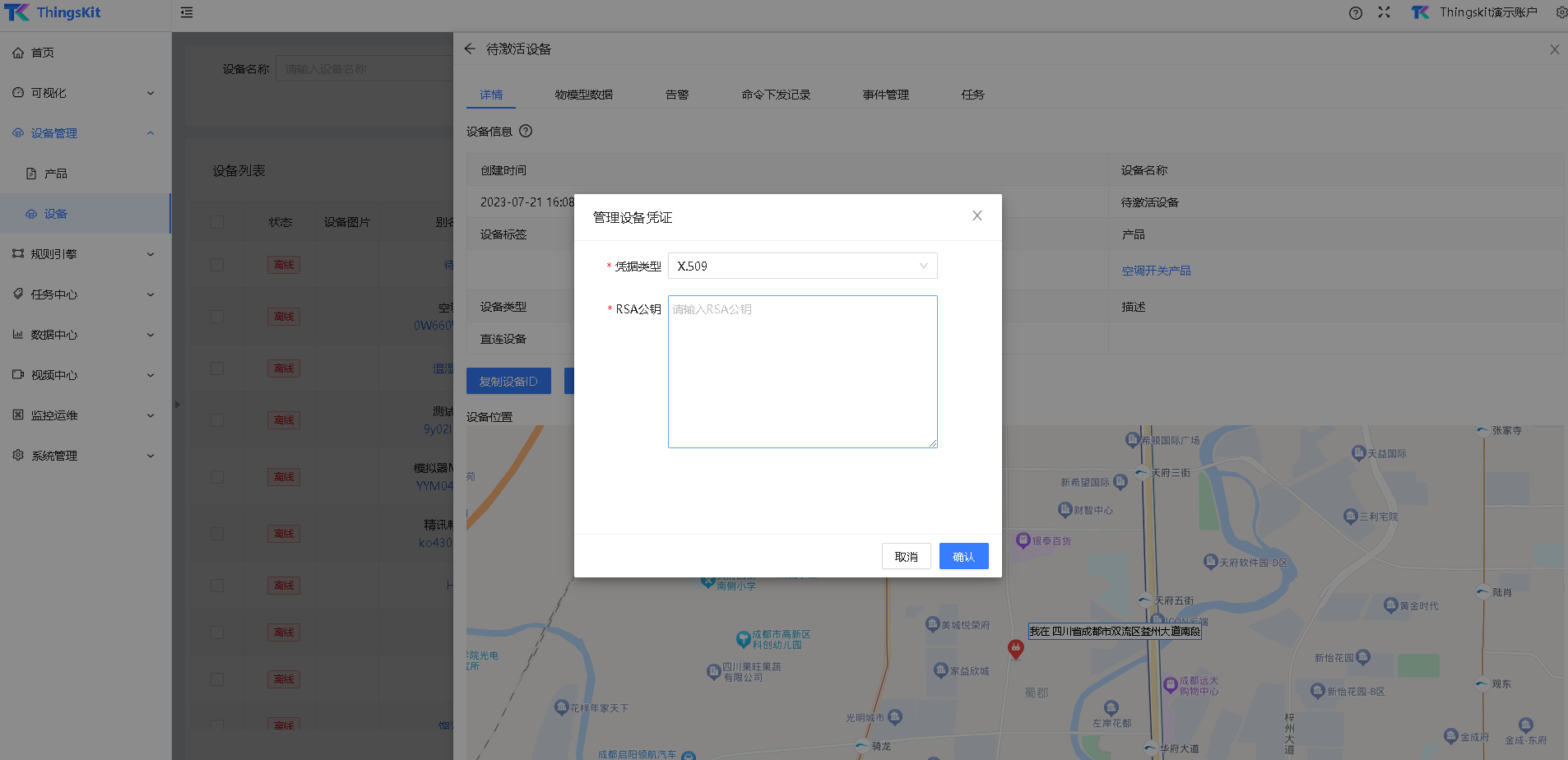Click the ThingsKit logo in top left
Viewport: 1568px width, 760px height.
(x=53, y=12)
